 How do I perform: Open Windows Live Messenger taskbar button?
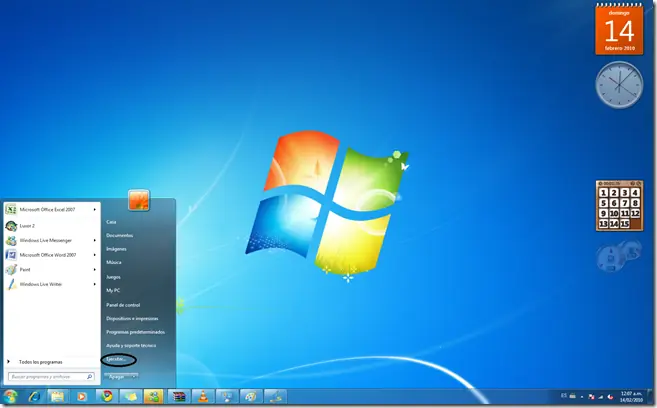click(154, 396)
